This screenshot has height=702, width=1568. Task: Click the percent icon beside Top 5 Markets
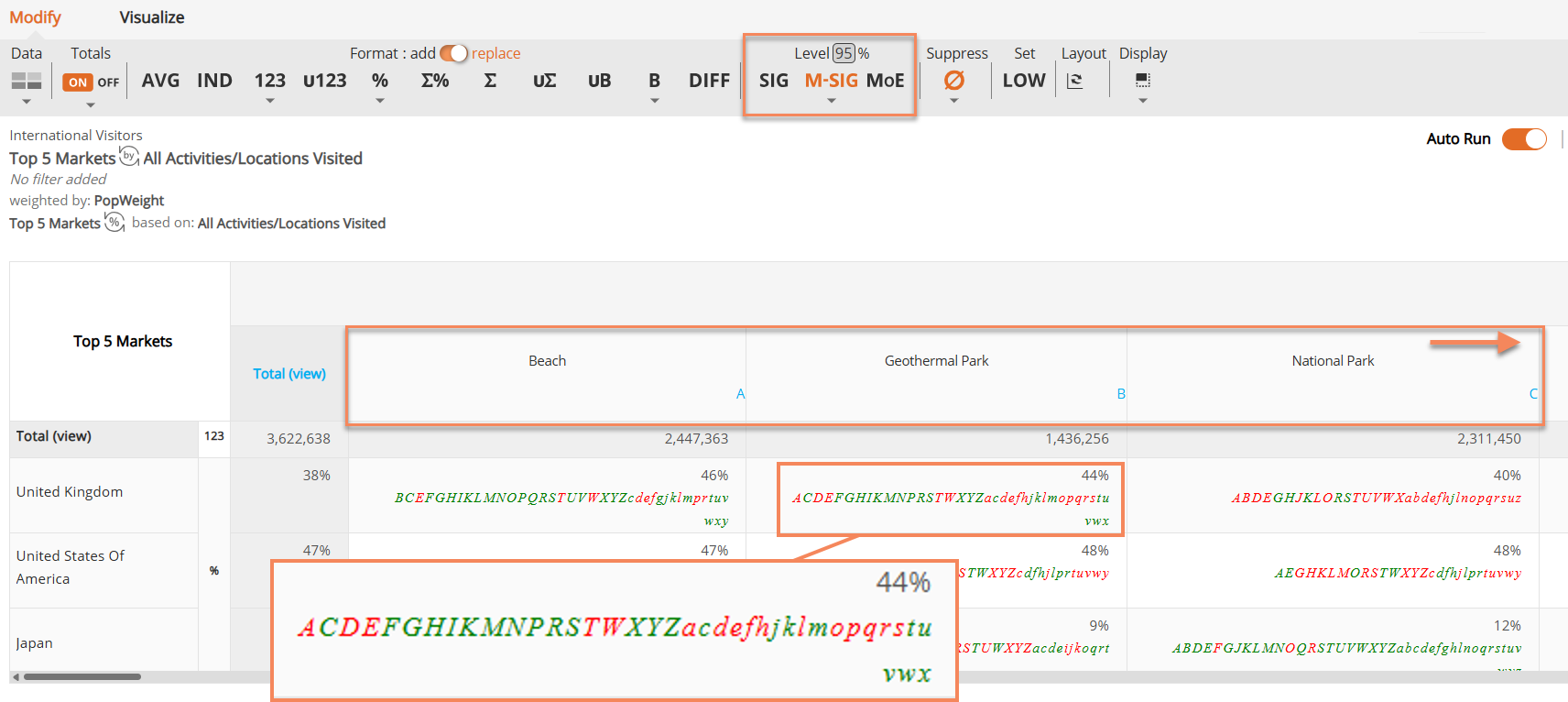(114, 222)
